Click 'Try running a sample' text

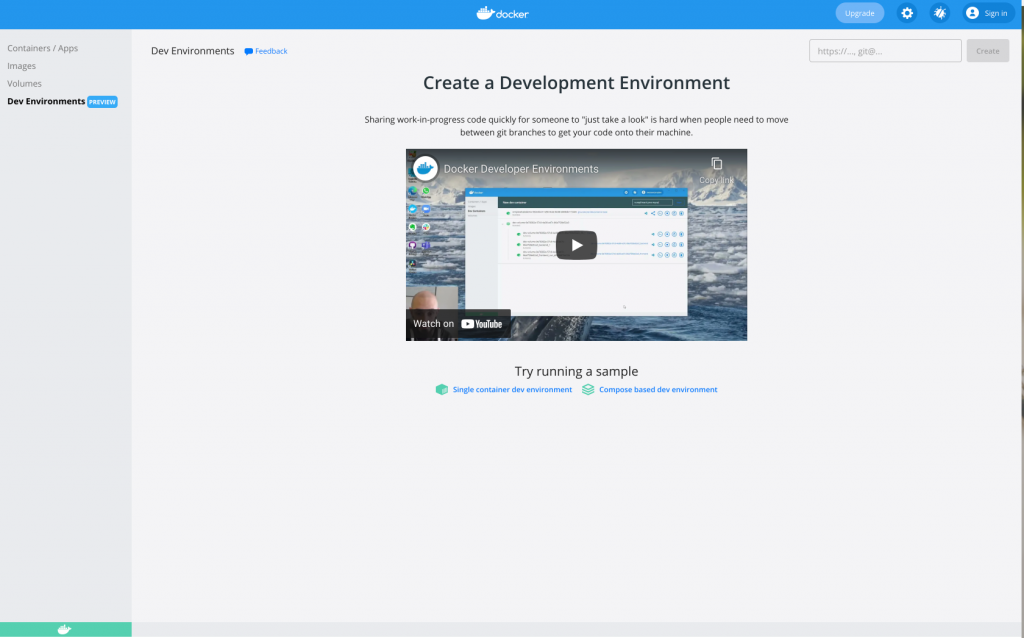pyautogui.click(x=576, y=372)
